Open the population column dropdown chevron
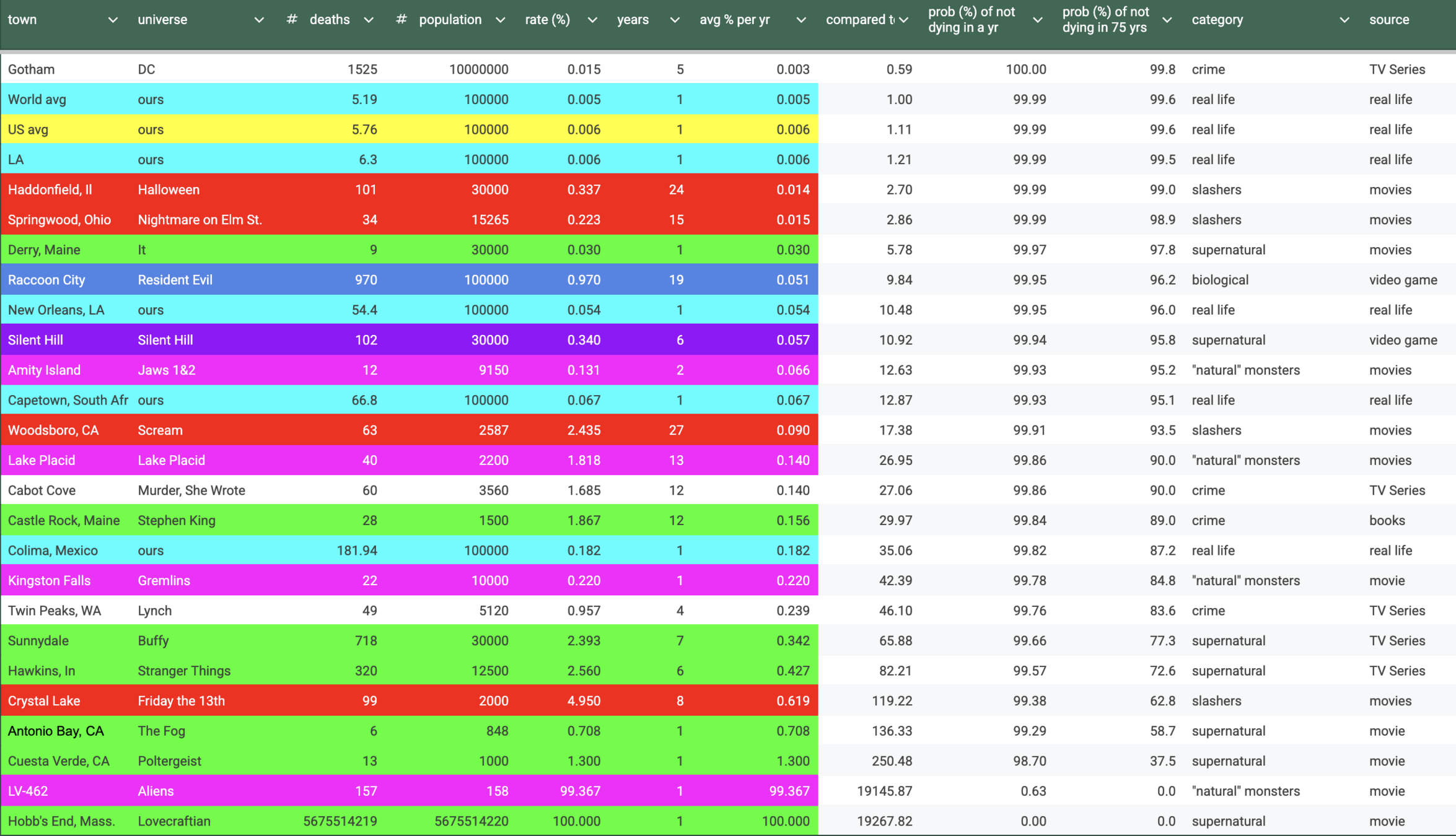The image size is (1456, 836). pos(501,20)
